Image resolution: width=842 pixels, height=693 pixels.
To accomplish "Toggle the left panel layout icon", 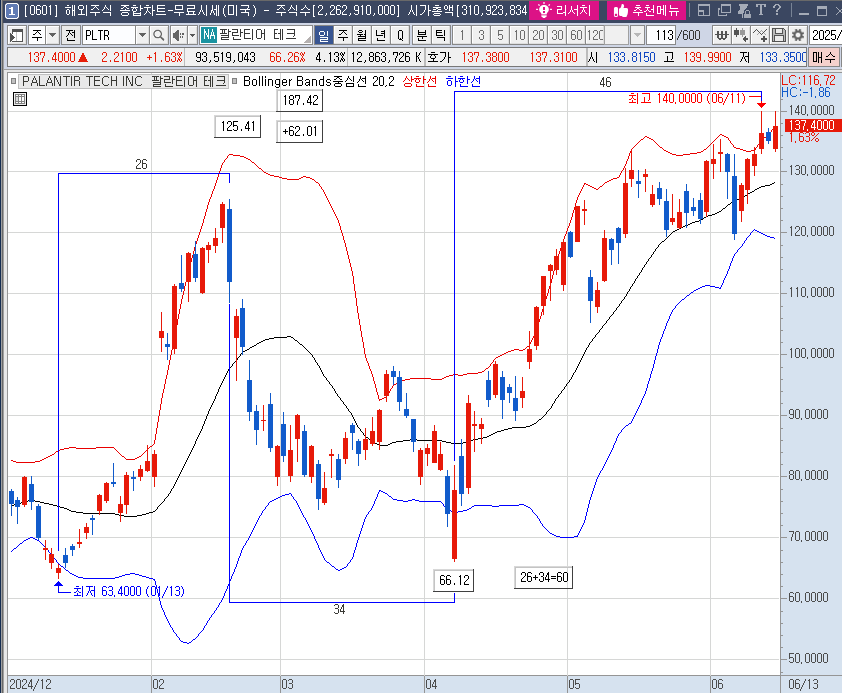I will click(17, 36).
